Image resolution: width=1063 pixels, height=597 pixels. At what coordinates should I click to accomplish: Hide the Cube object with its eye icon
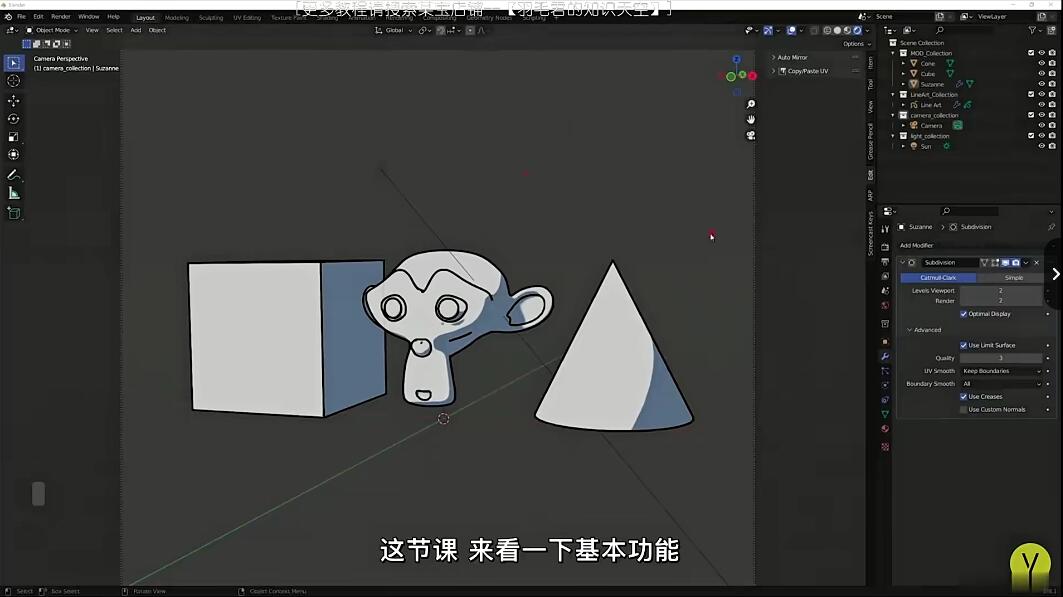[x=1041, y=74]
